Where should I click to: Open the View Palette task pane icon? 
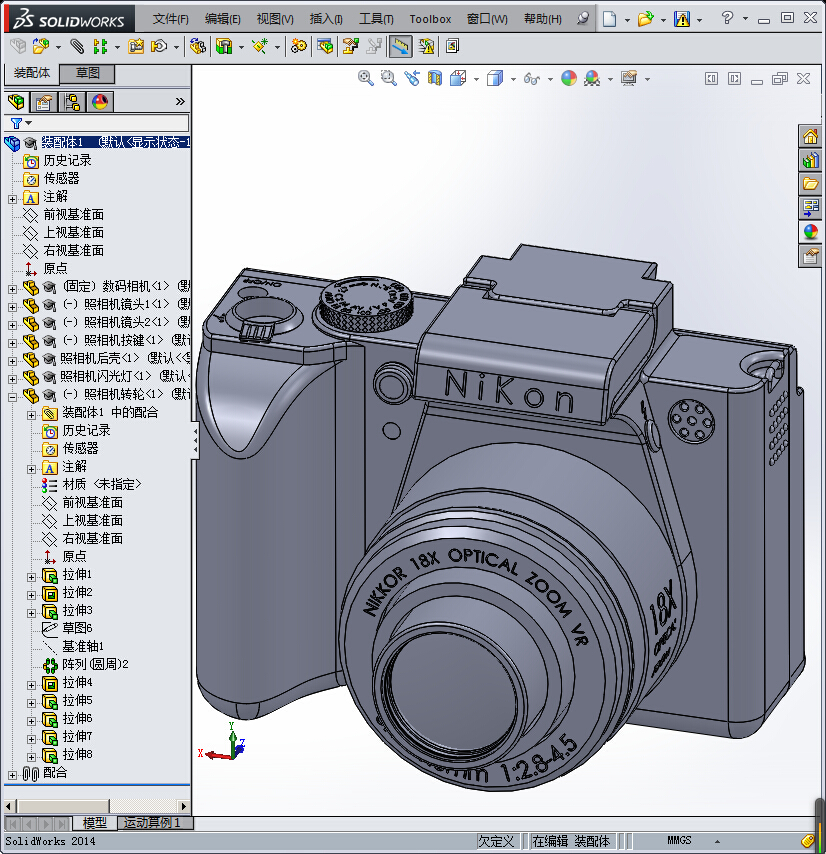810,208
